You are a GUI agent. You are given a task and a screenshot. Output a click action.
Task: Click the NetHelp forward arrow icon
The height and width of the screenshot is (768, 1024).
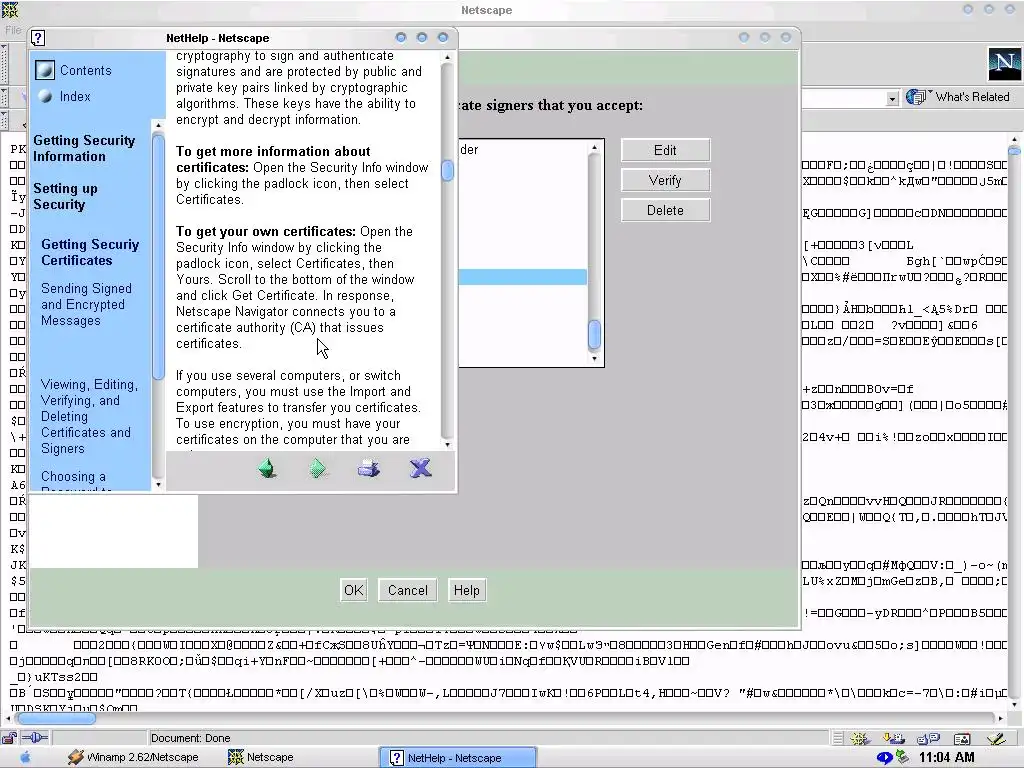317,468
